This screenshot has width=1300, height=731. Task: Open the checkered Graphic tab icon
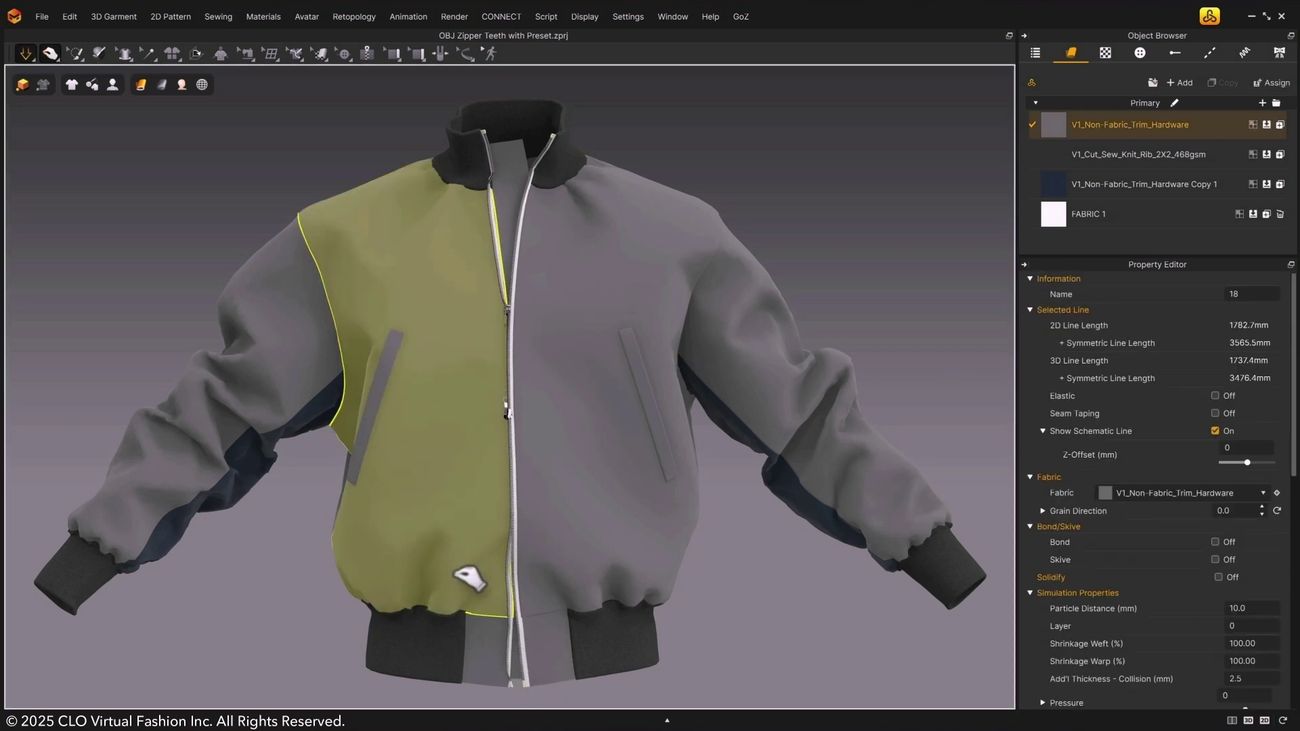point(1105,53)
